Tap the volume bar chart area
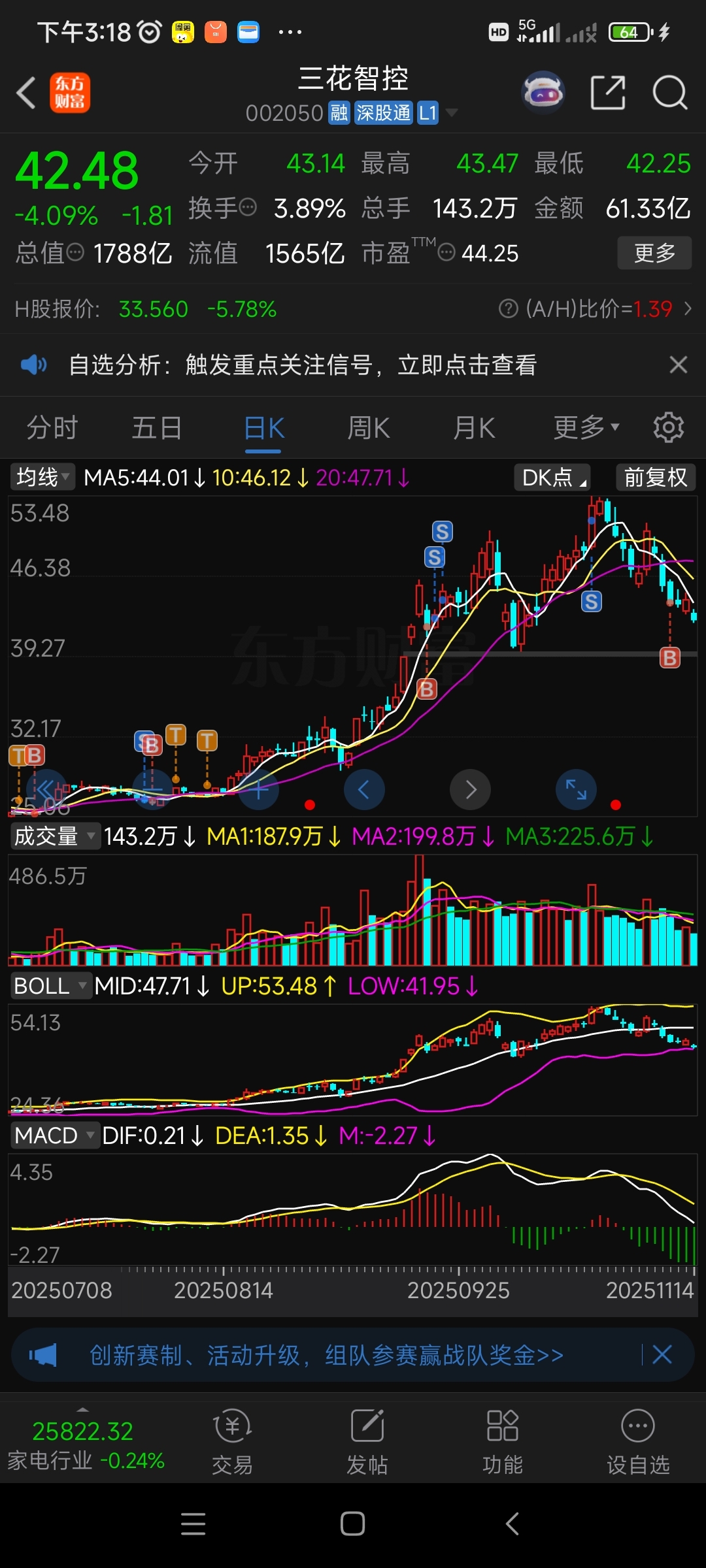The width and height of the screenshot is (706, 1568). pyautogui.click(x=352, y=910)
